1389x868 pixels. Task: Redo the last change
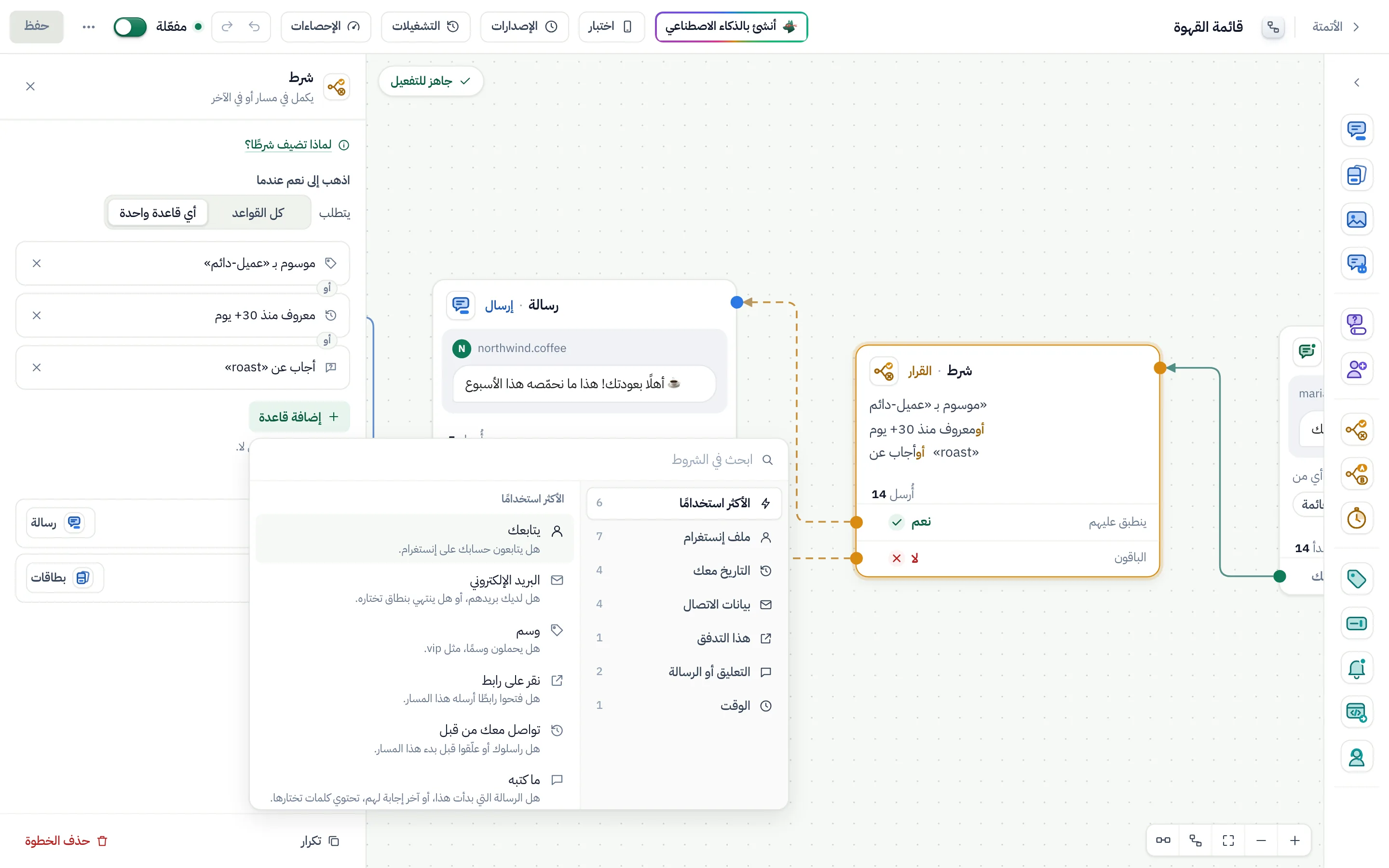click(x=227, y=27)
